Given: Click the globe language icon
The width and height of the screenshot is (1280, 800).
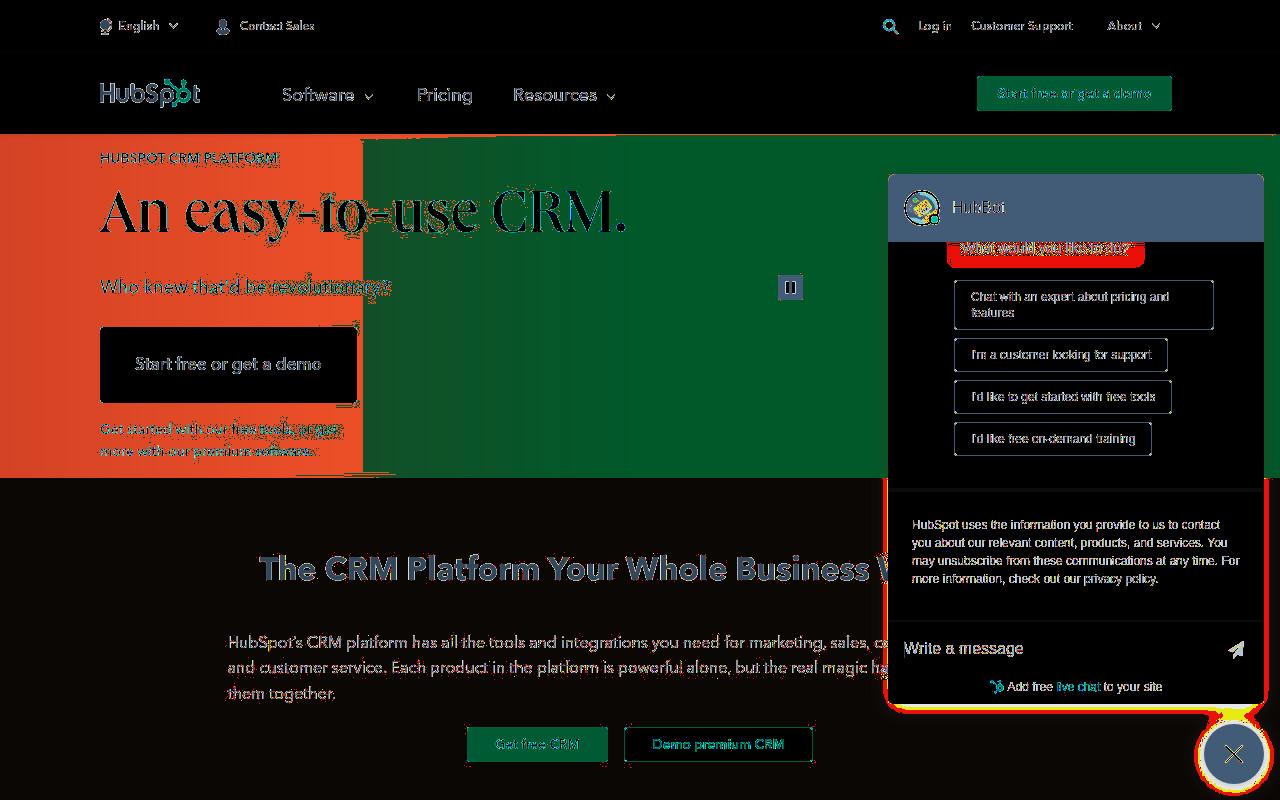Looking at the screenshot, I should click(105, 26).
